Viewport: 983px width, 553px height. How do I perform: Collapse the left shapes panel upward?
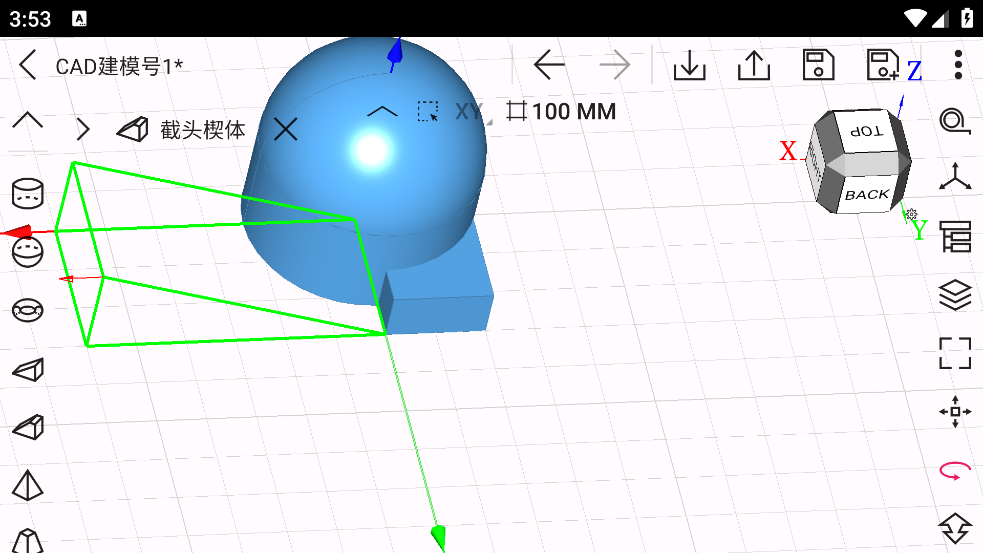pyautogui.click(x=28, y=120)
